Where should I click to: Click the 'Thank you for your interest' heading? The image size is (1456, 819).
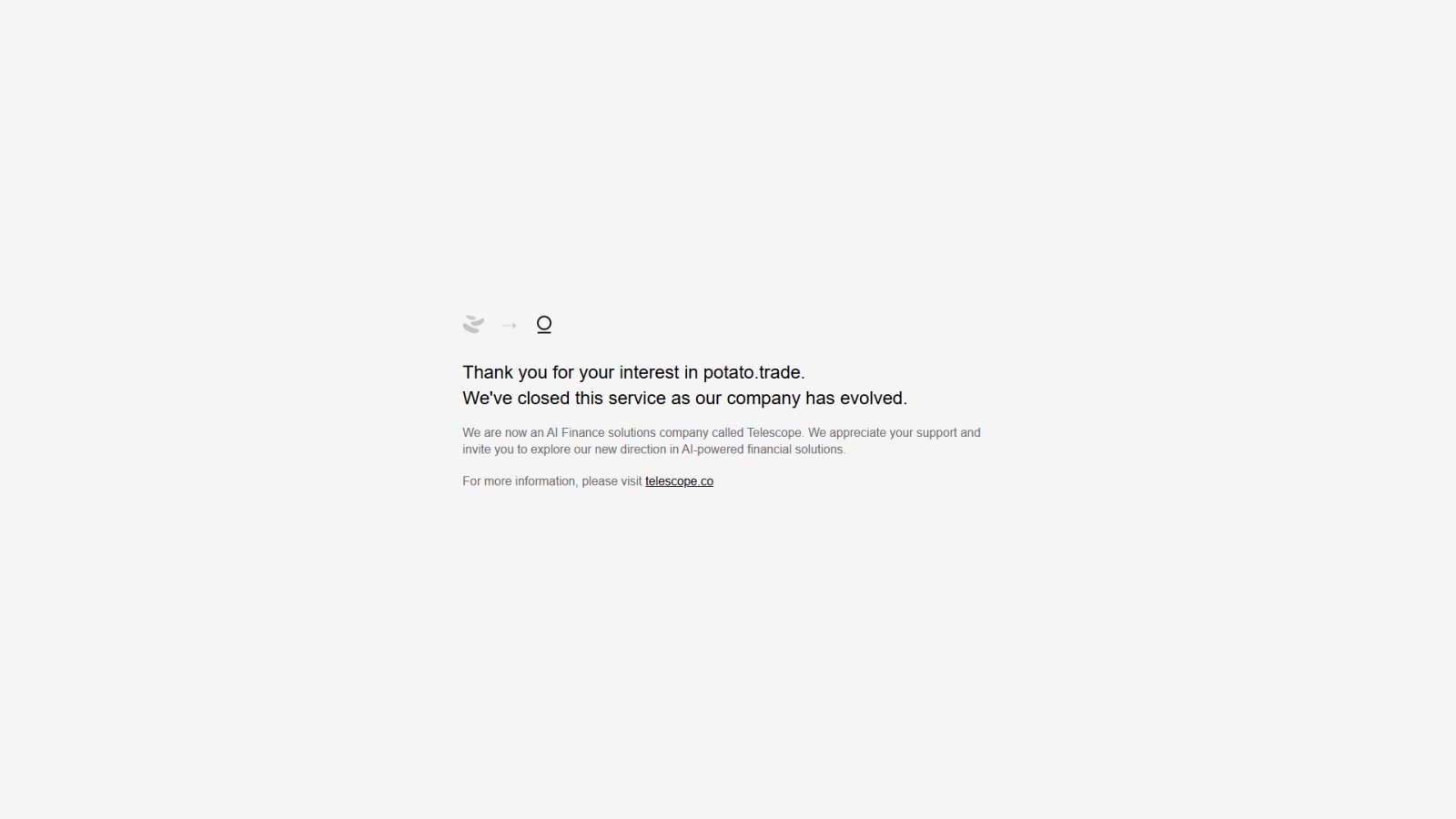pos(633,372)
